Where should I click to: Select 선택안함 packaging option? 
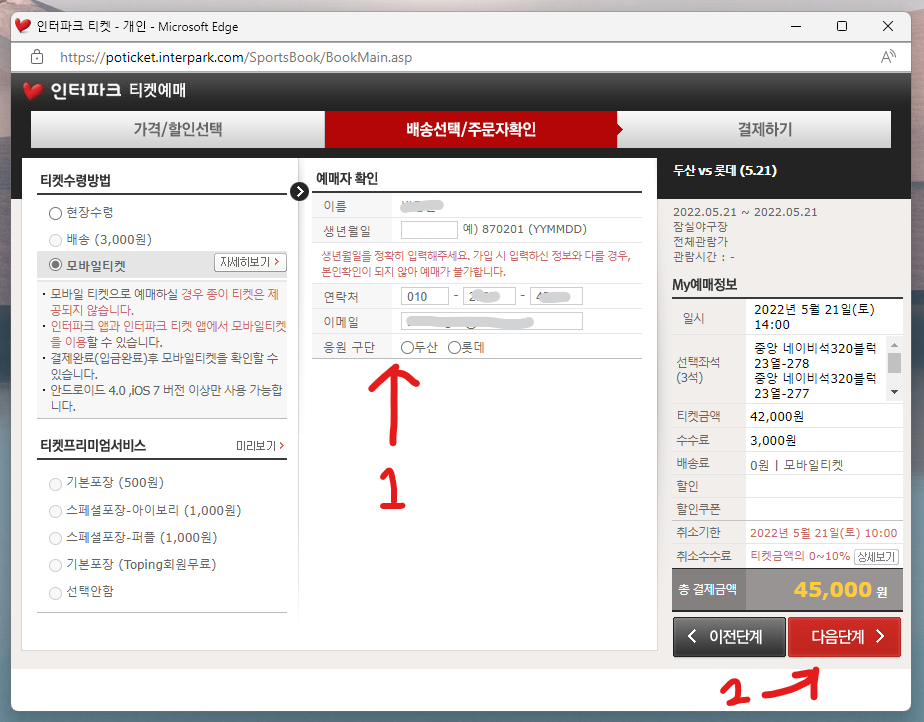tap(55, 593)
